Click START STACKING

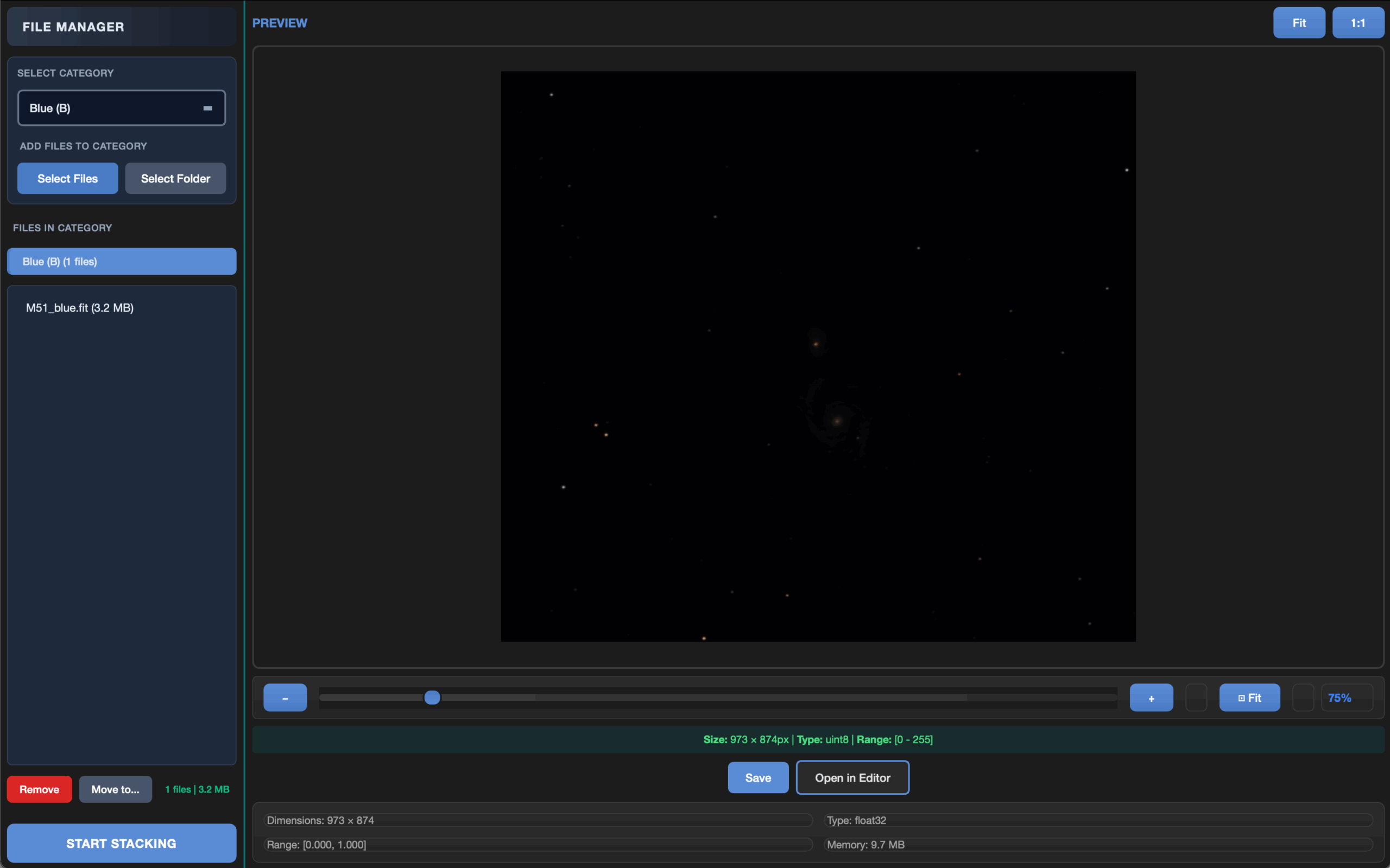pos(121,844)
